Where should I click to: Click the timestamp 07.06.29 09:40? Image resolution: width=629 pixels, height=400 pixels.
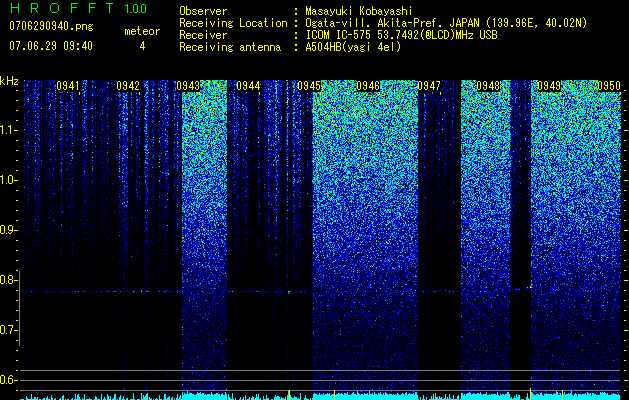click(51, 46)
